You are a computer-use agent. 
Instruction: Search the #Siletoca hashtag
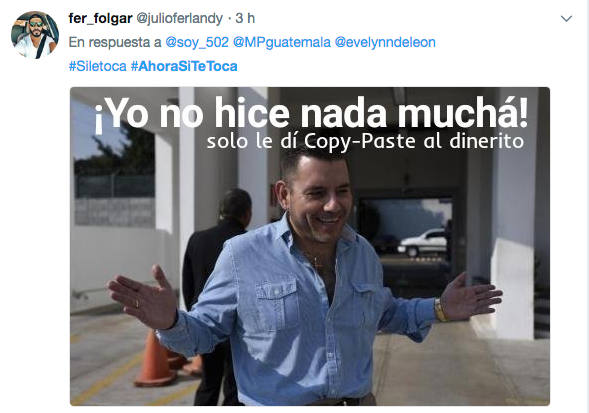[x=98, y=66]
